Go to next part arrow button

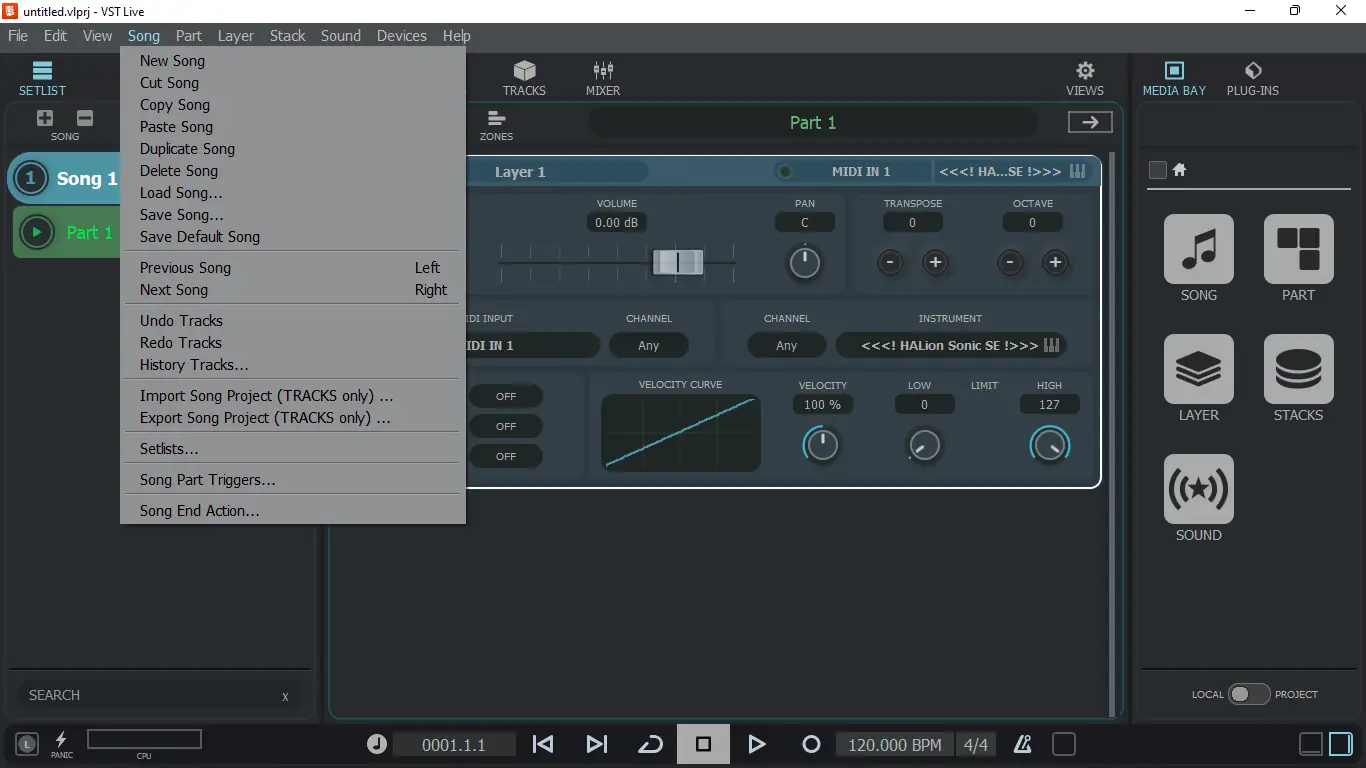[1090, 122]
